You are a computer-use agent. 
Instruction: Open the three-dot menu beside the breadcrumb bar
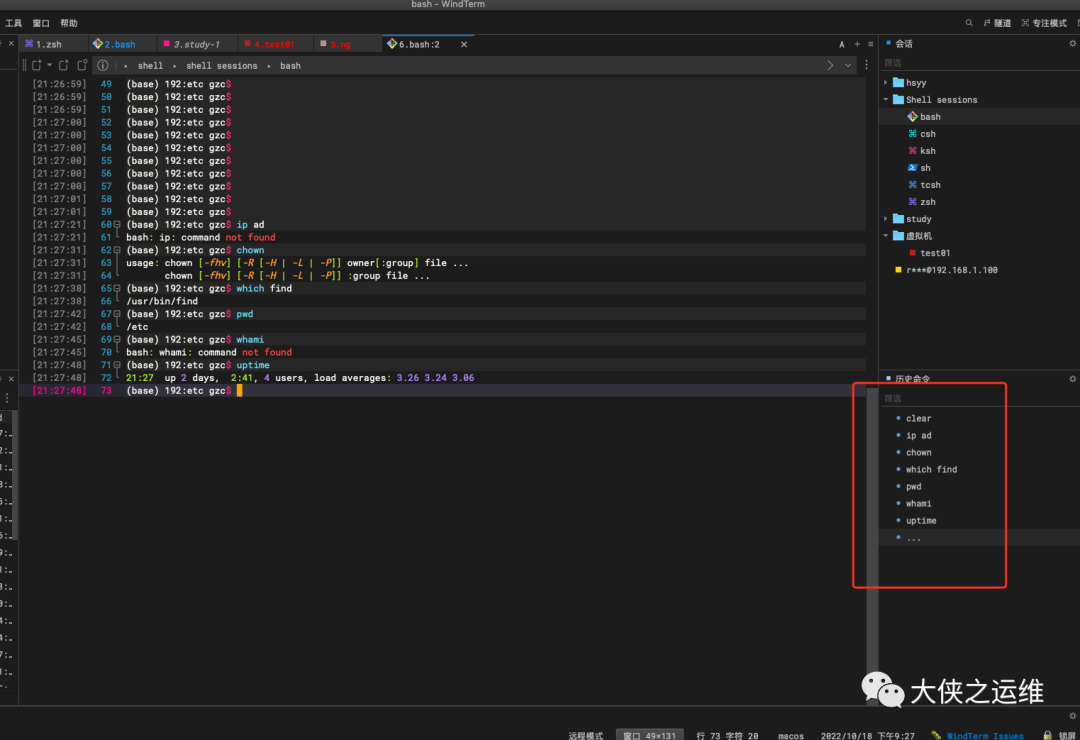866,65
